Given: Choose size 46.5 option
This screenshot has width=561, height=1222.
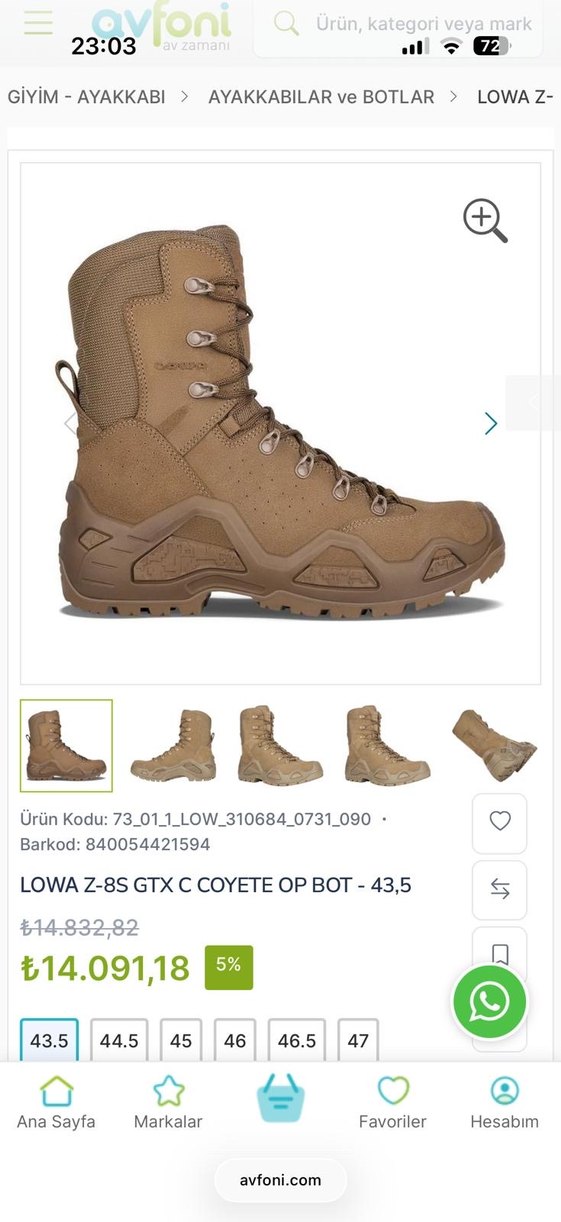Looking at the screenshot, I should [x=297, y=1040].
